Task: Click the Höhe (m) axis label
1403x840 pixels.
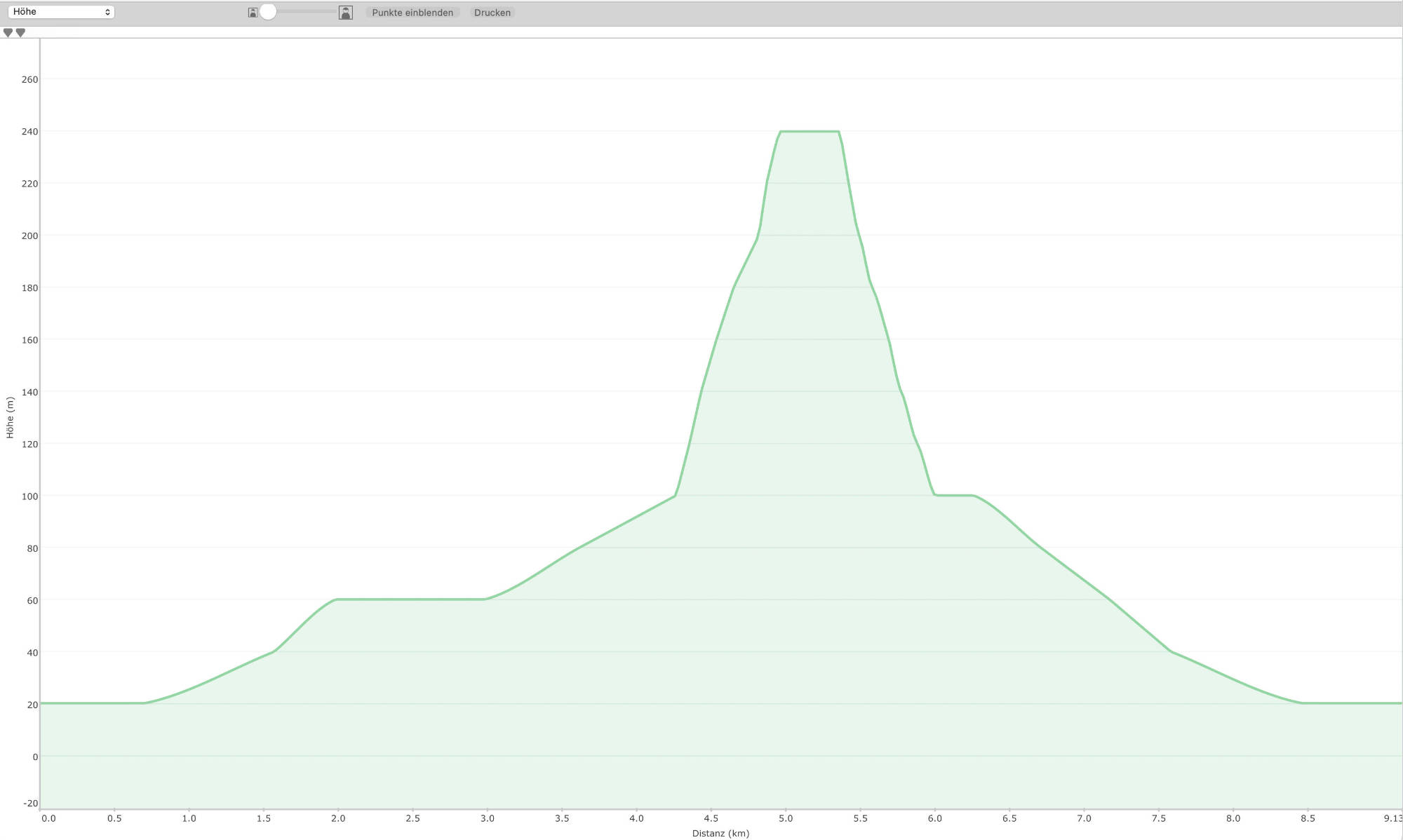Action: (10, 418)
